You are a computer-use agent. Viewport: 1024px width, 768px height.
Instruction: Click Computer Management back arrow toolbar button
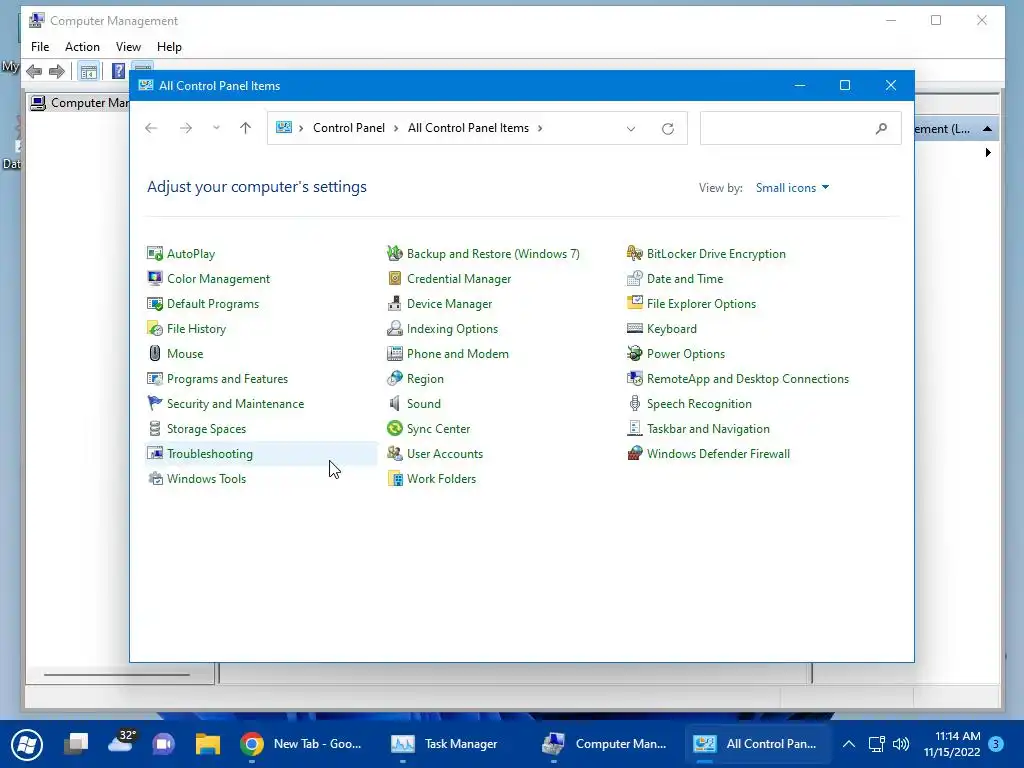click(x=34, y=71)
